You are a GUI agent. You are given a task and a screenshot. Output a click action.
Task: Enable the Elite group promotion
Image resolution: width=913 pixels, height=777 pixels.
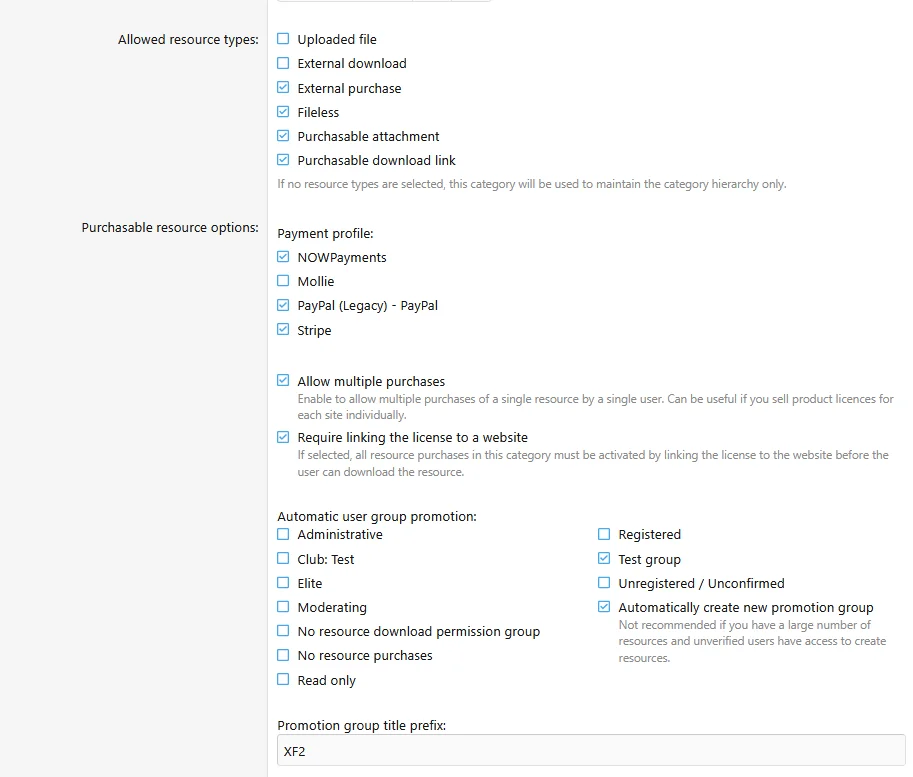(283, 582)
